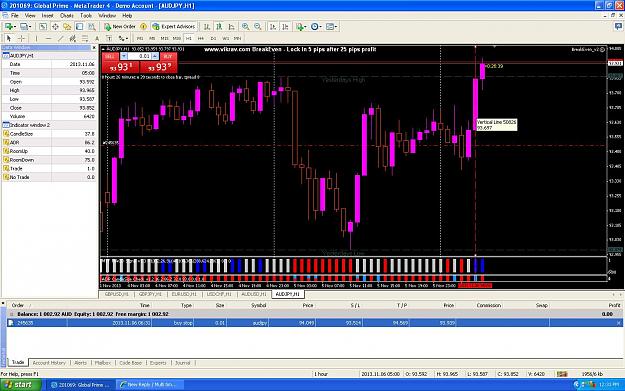Viewport: 625px width, 391px height.
Task: Toggle the Market Watch window icon
Action: [x=43, y=26]
